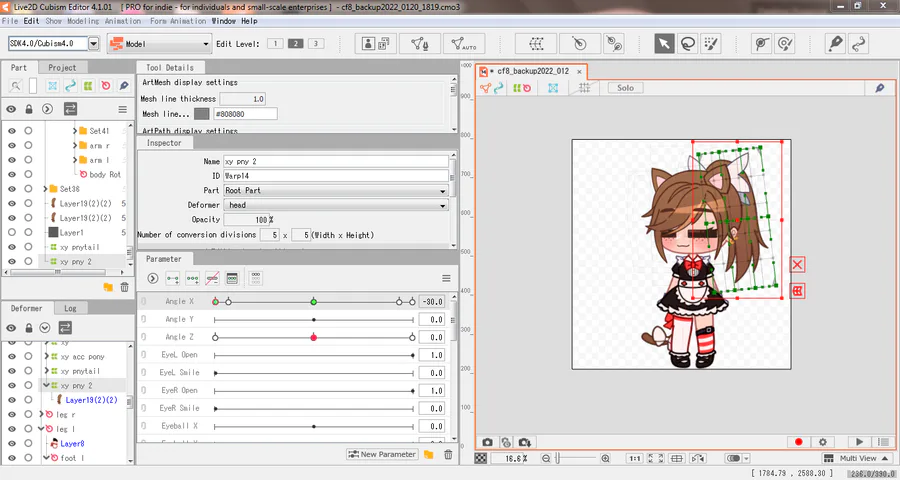Screen dimensions: 900x480
Task: Delete parameter with trash icon
Action: tap(448, 455)
